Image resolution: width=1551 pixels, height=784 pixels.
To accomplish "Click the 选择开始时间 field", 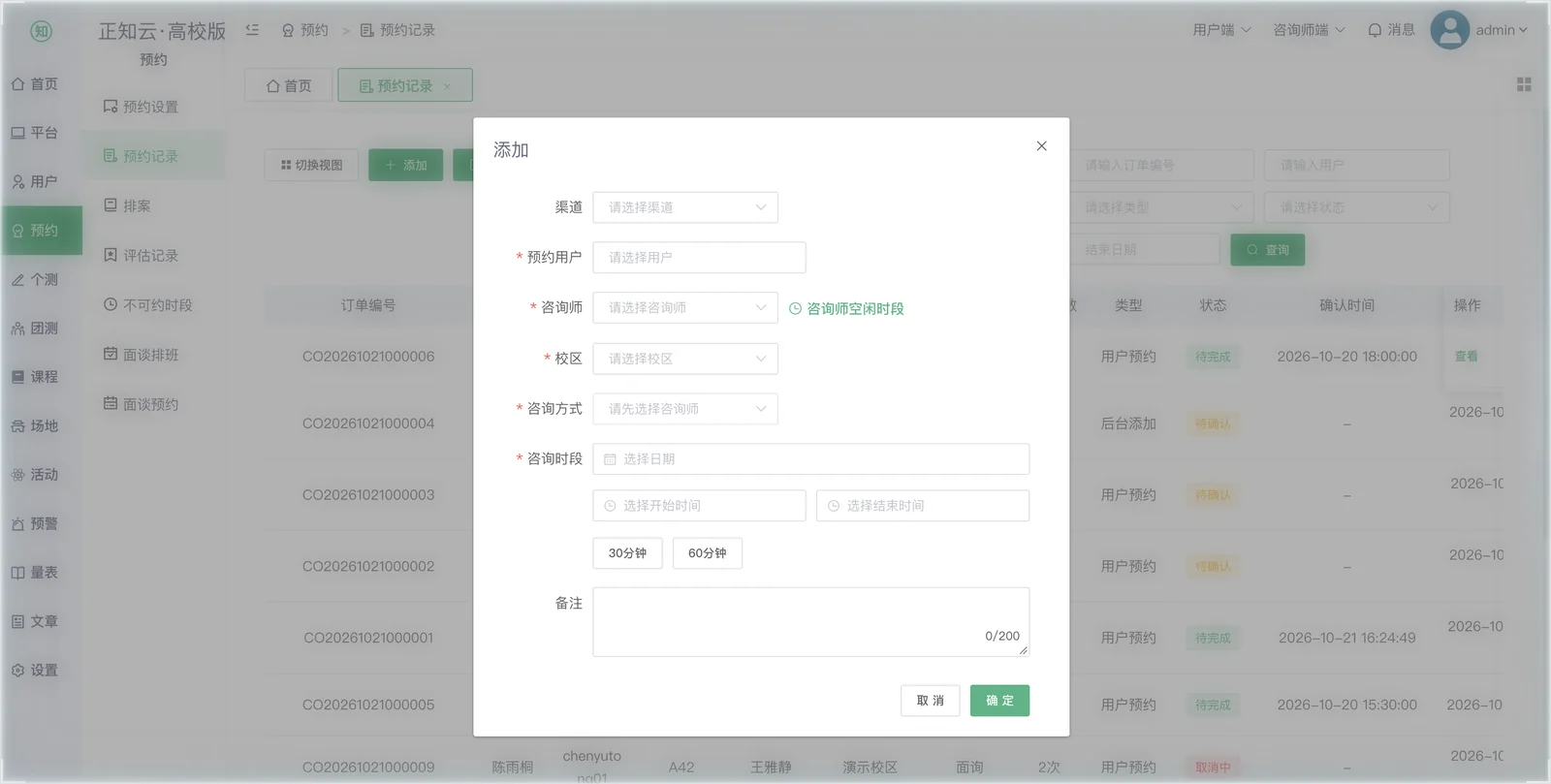I will click(699, 506).
